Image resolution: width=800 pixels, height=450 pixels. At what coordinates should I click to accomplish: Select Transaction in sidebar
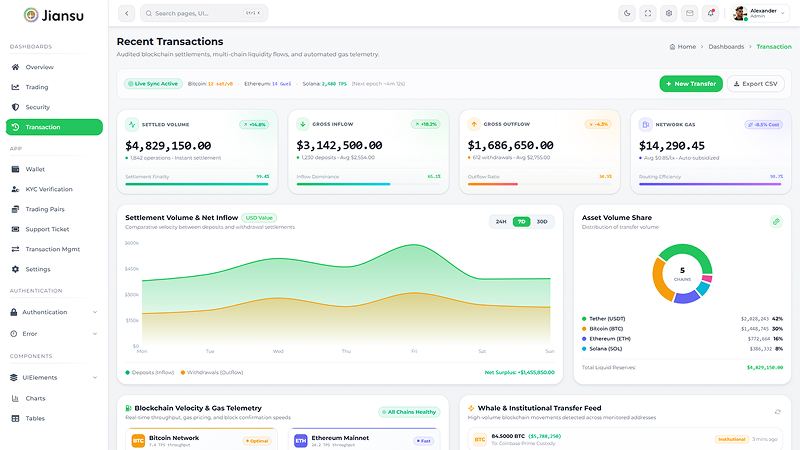tap(54, 127)
